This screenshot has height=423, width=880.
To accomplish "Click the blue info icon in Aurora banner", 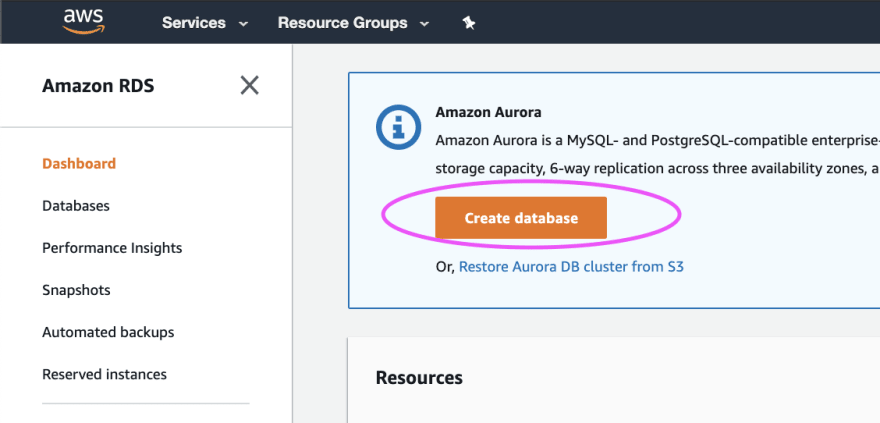I will point(398,127).
